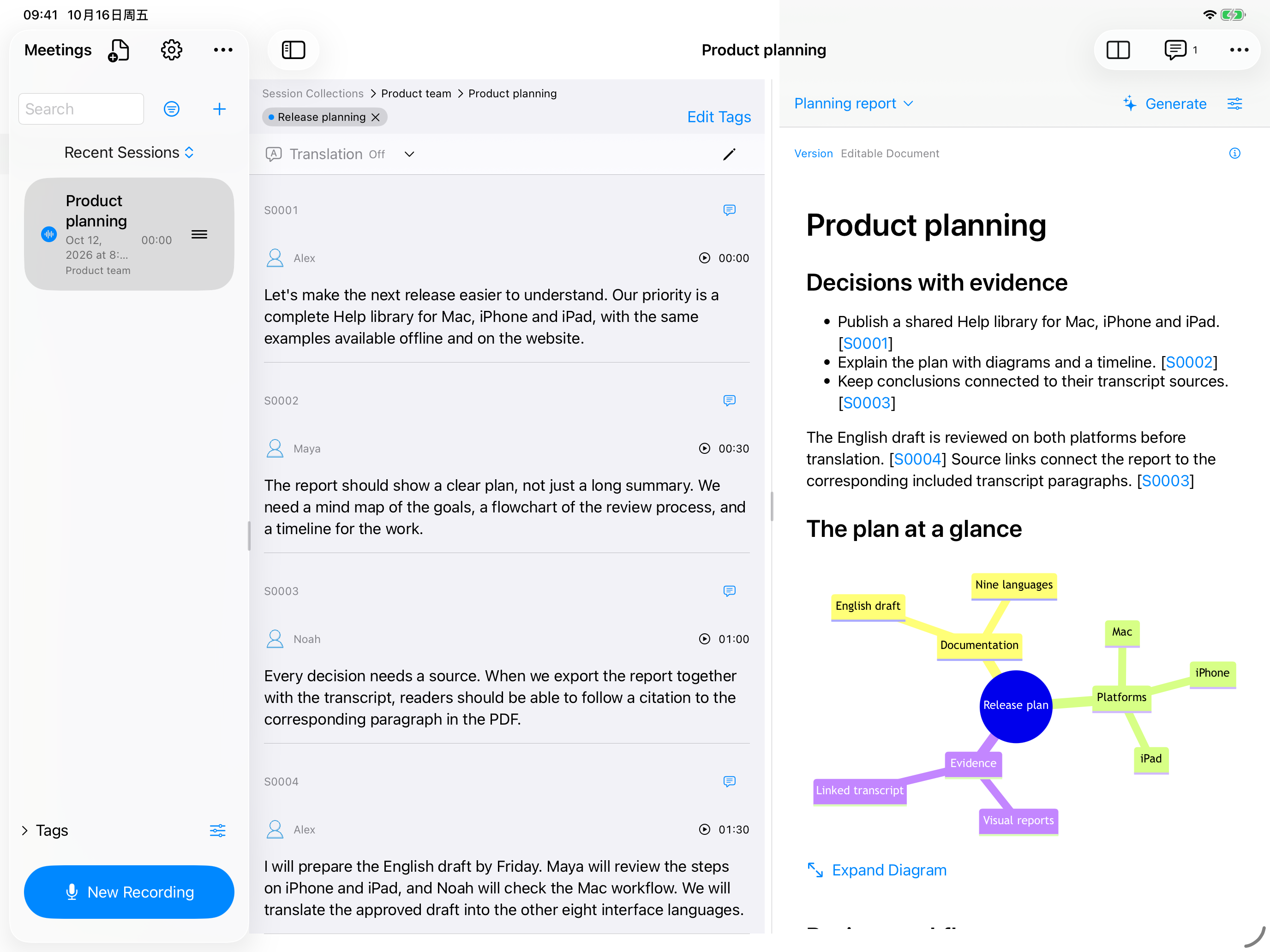Open the comments icon with 1 badge
Image resolution: width=1270 pixels, height=952 pixels.
click(x=1180, y=50)
